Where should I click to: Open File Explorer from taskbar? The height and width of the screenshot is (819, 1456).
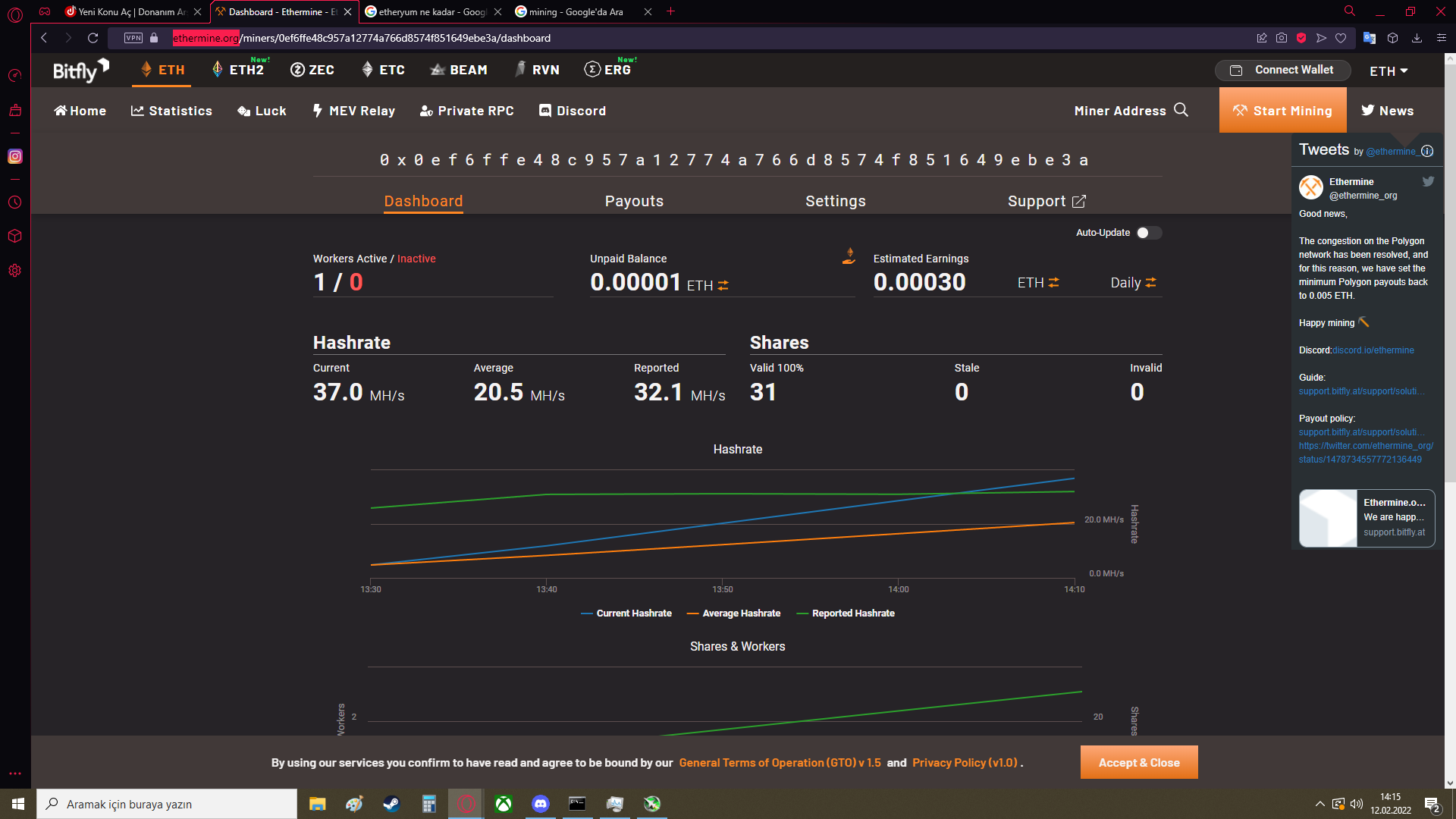click(x=317, y=804)
